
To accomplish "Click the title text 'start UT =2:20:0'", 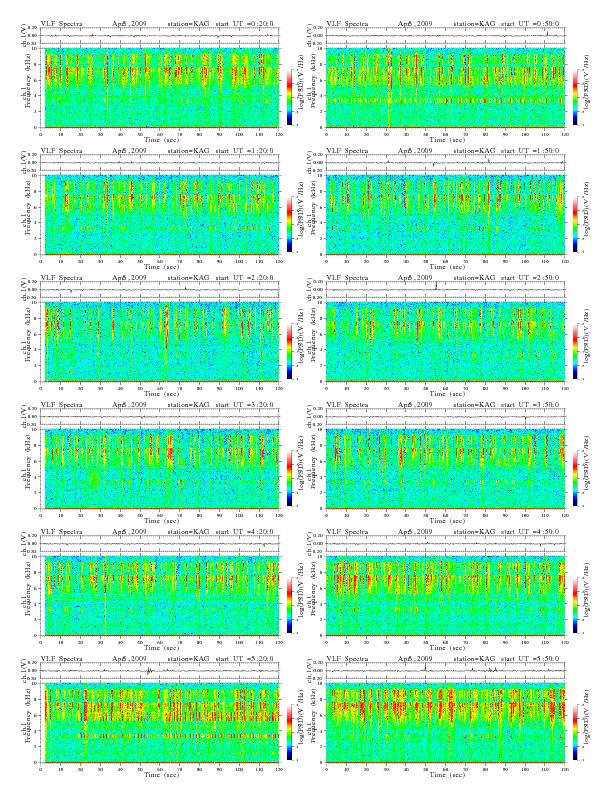I will 244,277.
